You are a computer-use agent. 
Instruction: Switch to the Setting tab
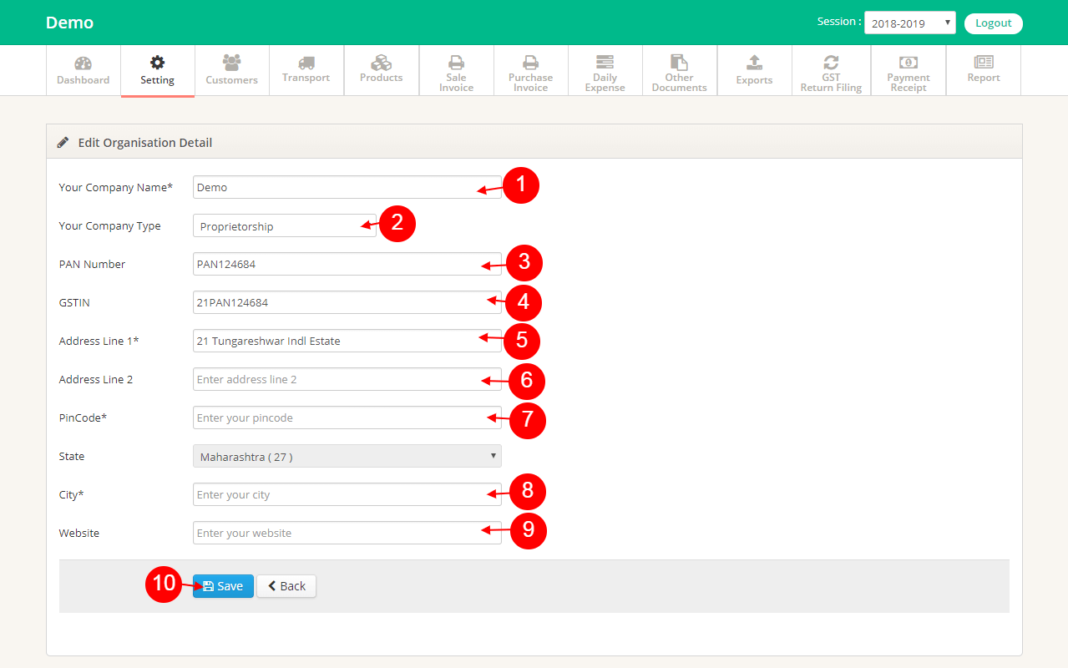(157, 70)
